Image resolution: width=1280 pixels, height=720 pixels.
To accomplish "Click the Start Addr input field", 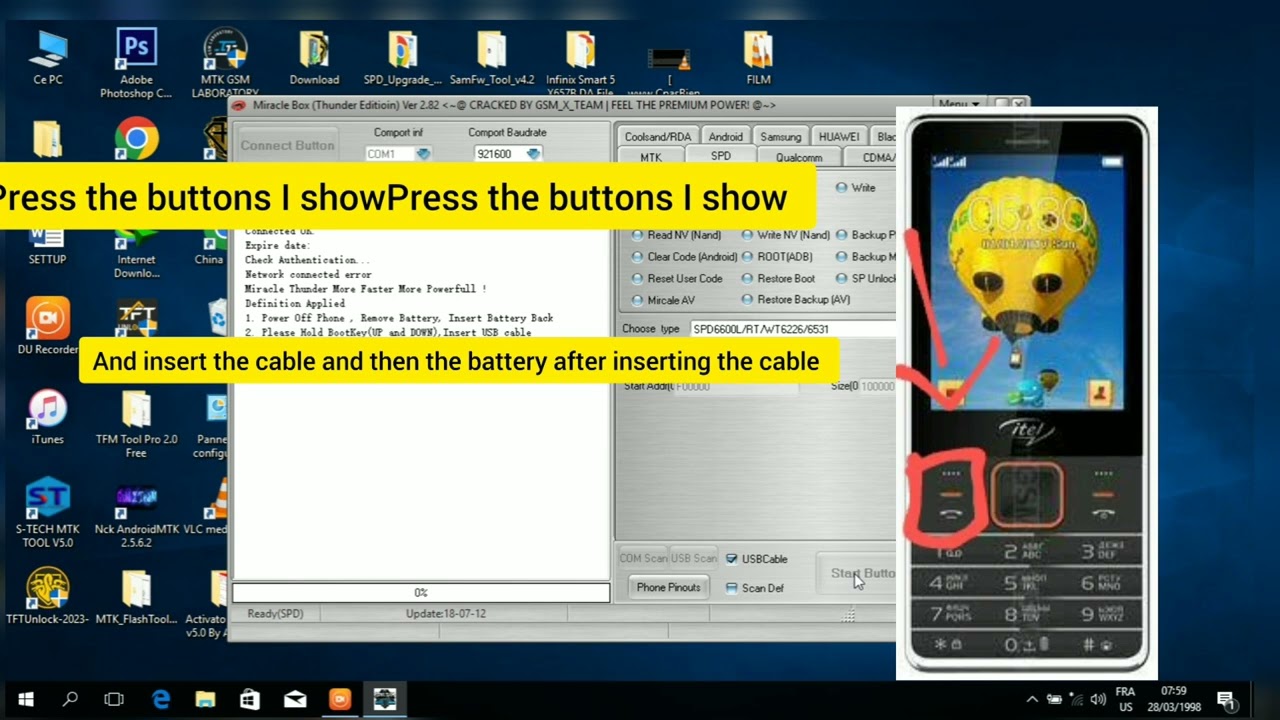I will [x=735, y=386].
